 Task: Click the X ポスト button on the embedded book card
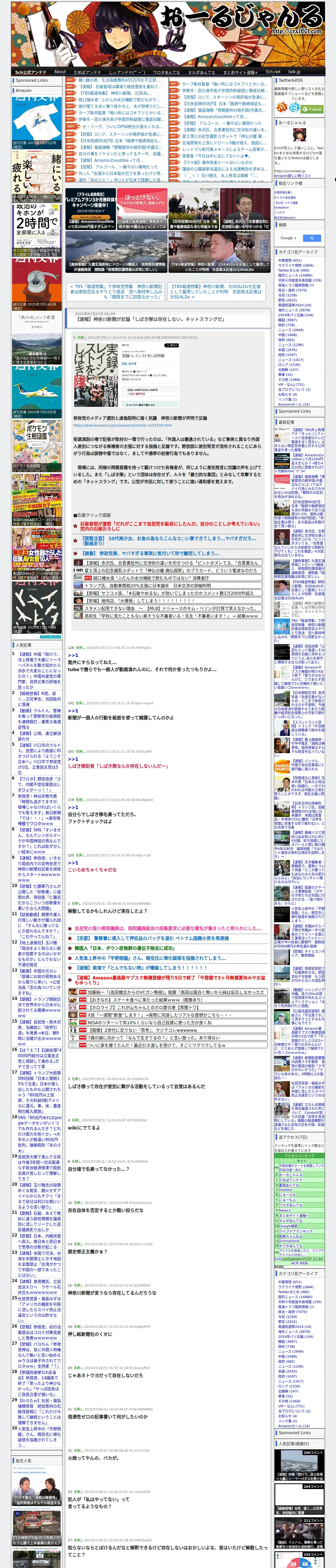pyautogui.click(x=171, y=345)
